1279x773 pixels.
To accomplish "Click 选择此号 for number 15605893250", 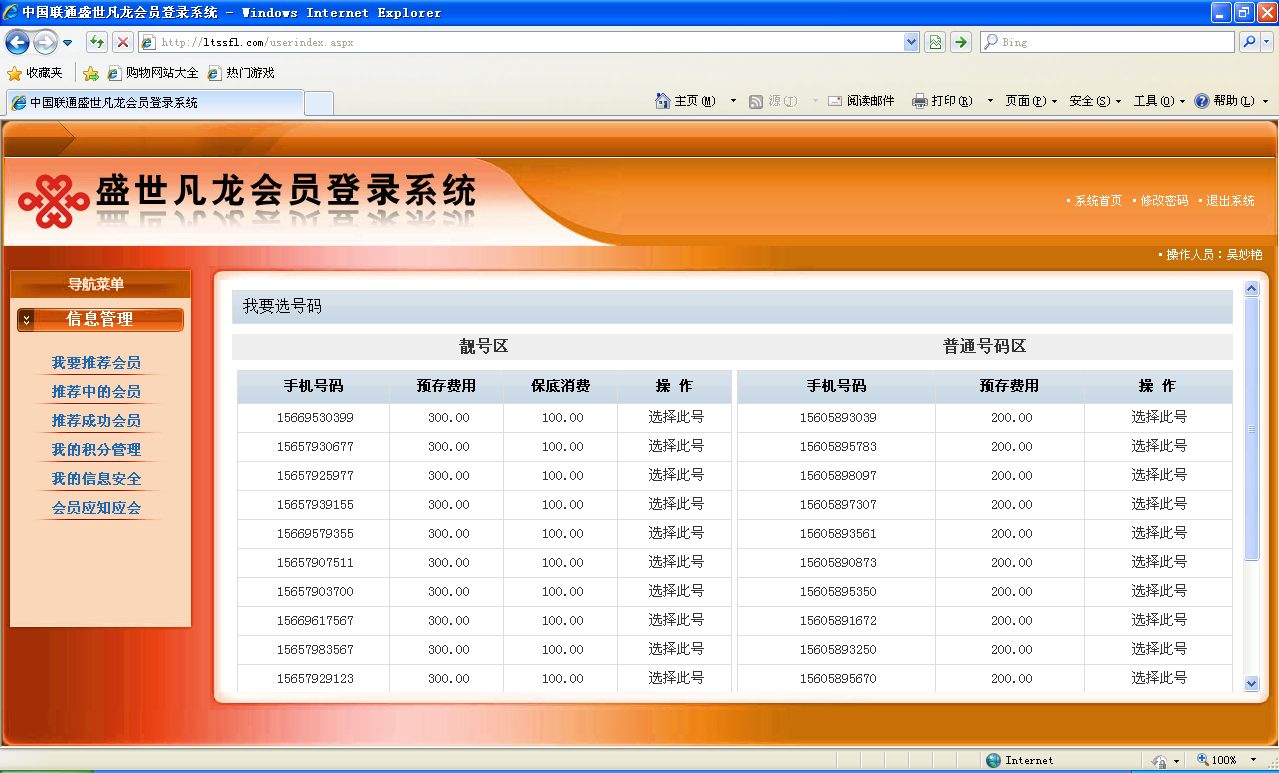I will pos(1159,649).
